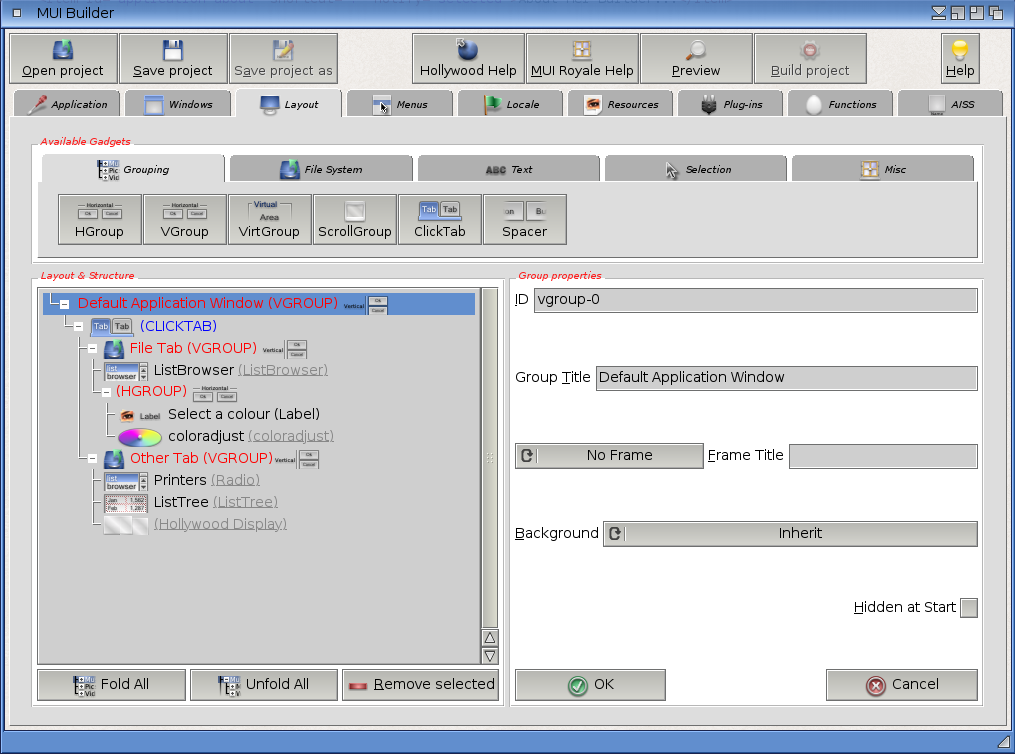
Task: Add a ScrollGroup gadget
Action: click(x=355, y=219)
